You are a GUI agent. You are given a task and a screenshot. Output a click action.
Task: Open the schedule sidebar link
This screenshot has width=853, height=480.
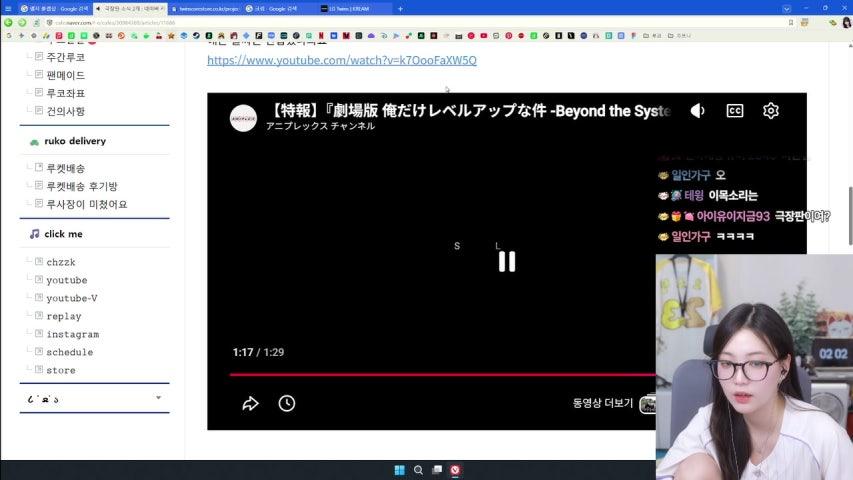click(x=70, y=352)
